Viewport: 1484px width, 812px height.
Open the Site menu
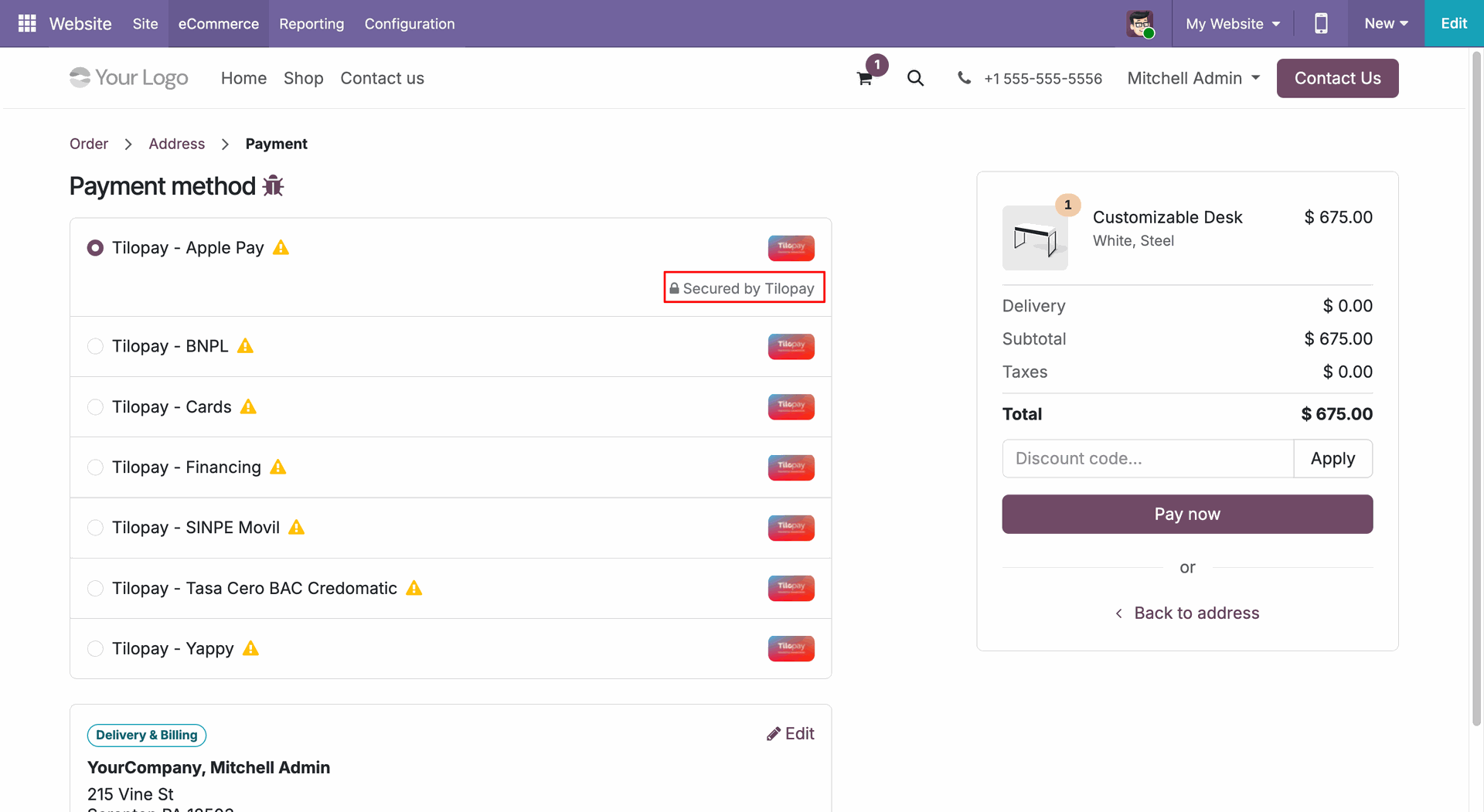(x=145, y=23)
